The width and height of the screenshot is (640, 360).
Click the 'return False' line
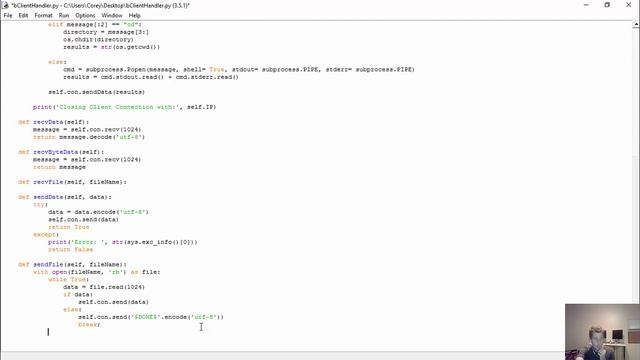tap(71, 249)
